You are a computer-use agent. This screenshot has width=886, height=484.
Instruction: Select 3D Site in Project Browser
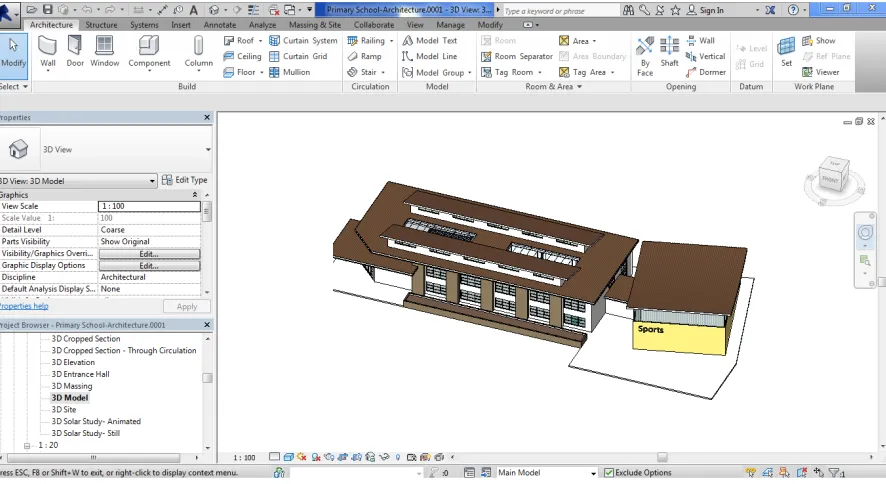(x=63, y=409)
